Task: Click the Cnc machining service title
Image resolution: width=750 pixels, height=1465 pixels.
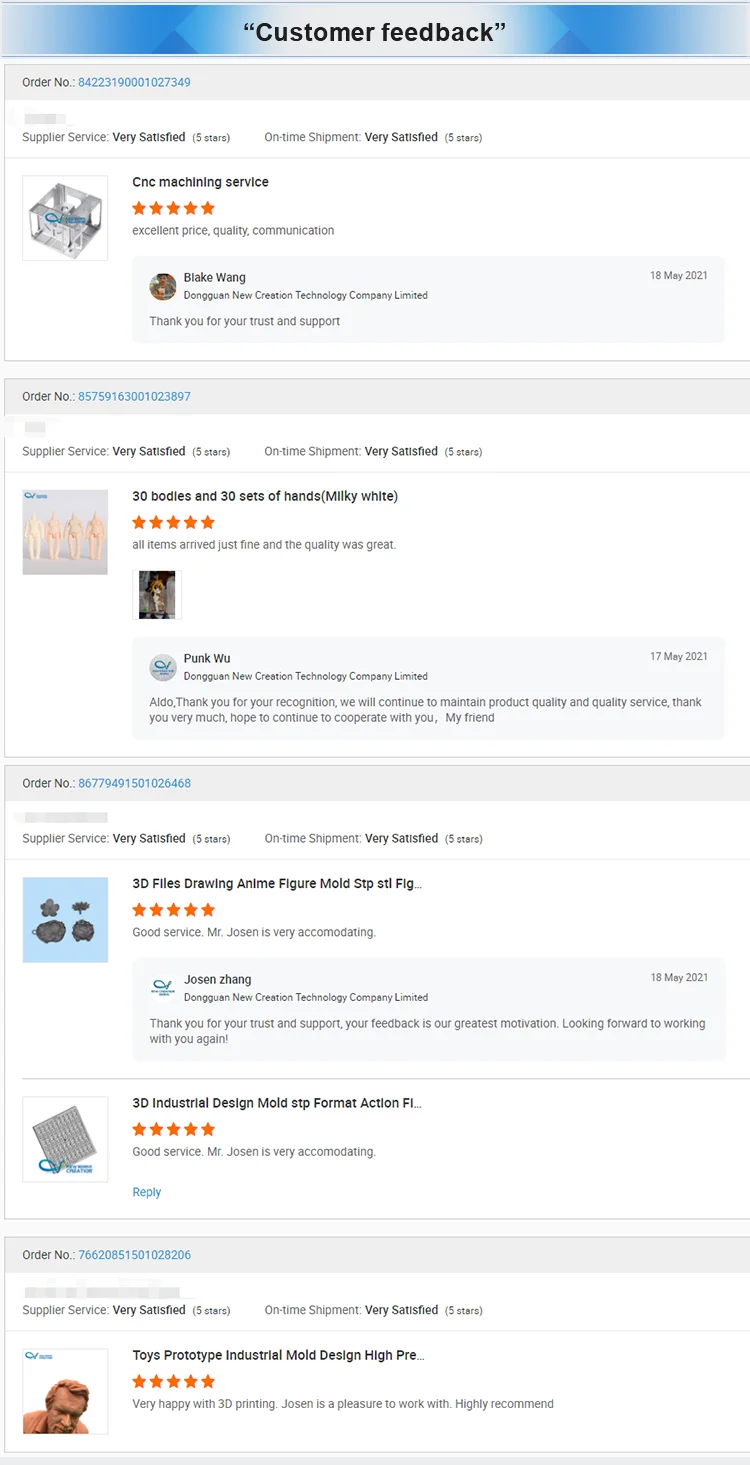Action: coord(200,182)
